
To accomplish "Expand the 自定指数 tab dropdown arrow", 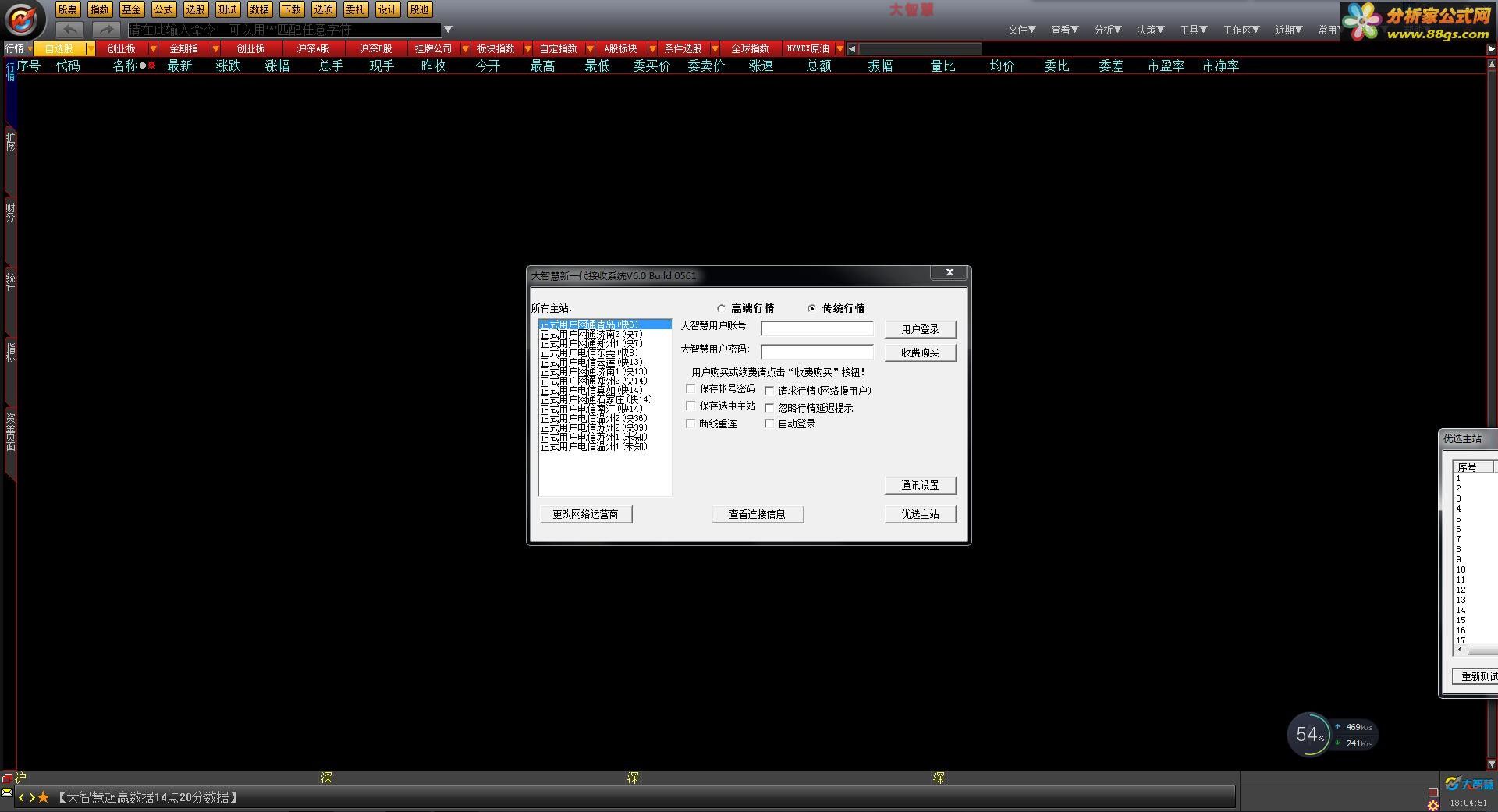I will 590,48.
